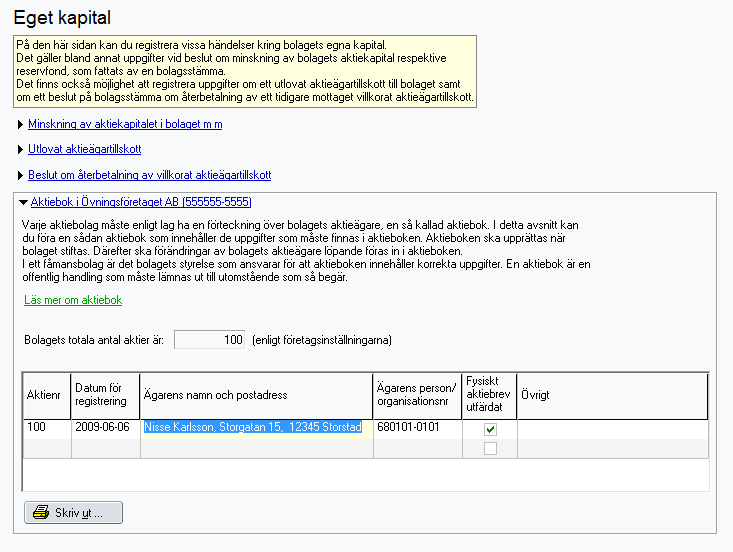Click the label Bolagets totala antal aktier är
Viewport: 733px width, 552px height.
[x=94, y=340]
